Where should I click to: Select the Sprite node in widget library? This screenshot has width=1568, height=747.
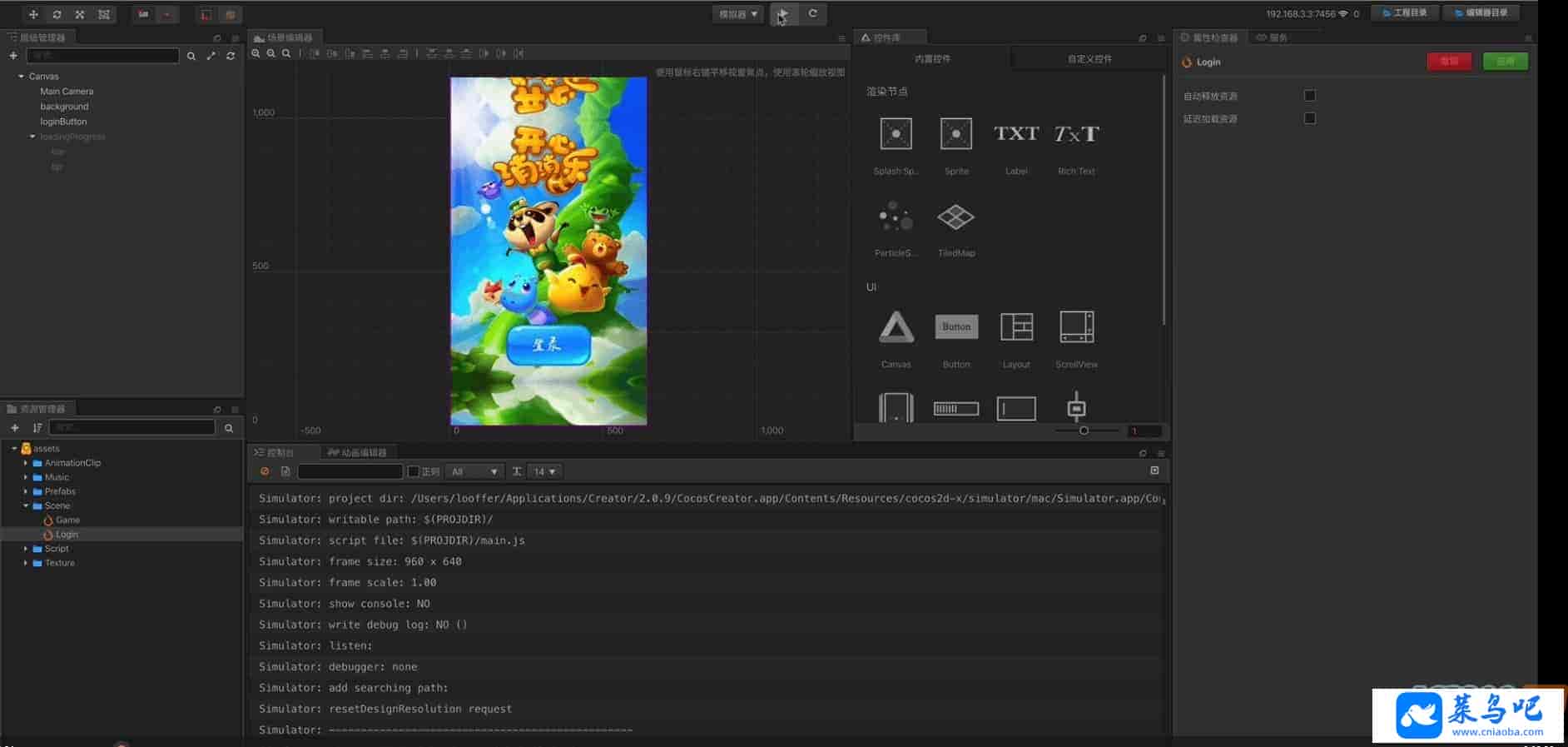[x=955, y=134]
